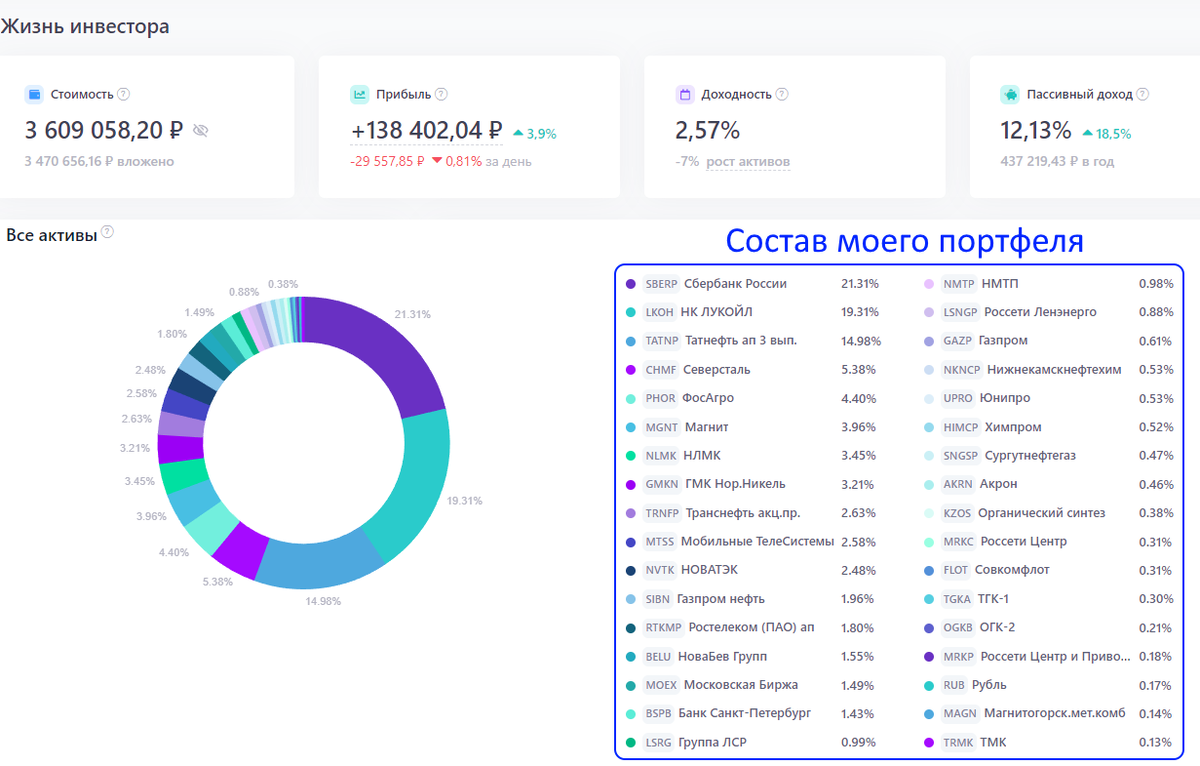The width and height of the screenshot is (1200, 766).
Task: Select the Московская Биржа legend row
Action: [751, 685]
